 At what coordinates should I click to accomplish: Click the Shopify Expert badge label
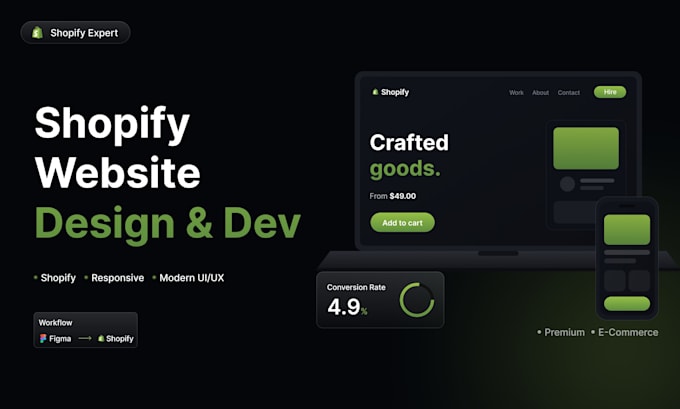(x=84, y=33)
